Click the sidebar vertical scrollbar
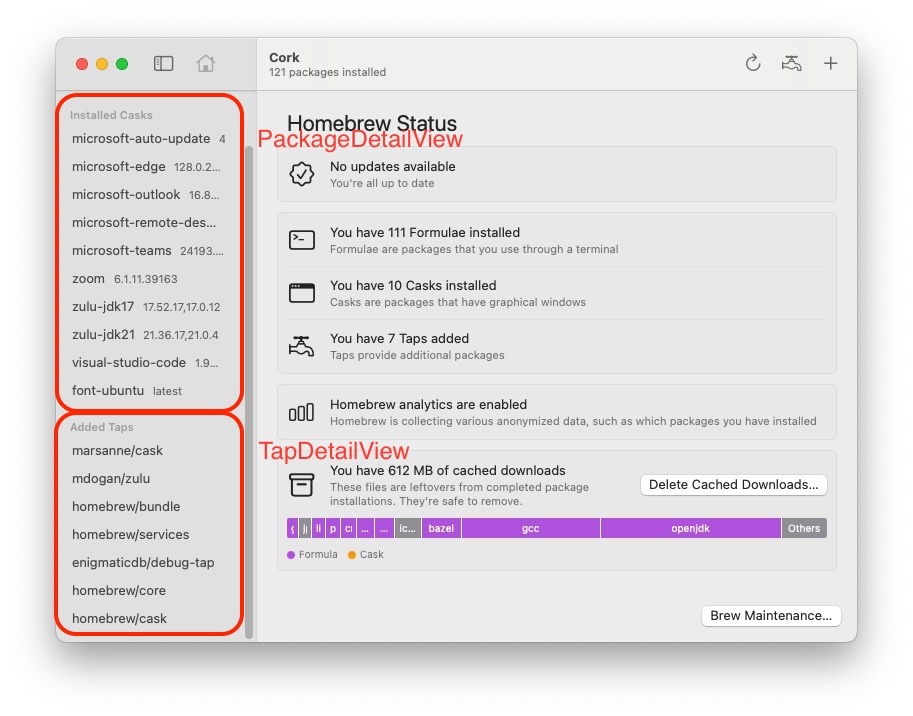Screen dimensions: 913x716 pos(249,392)
